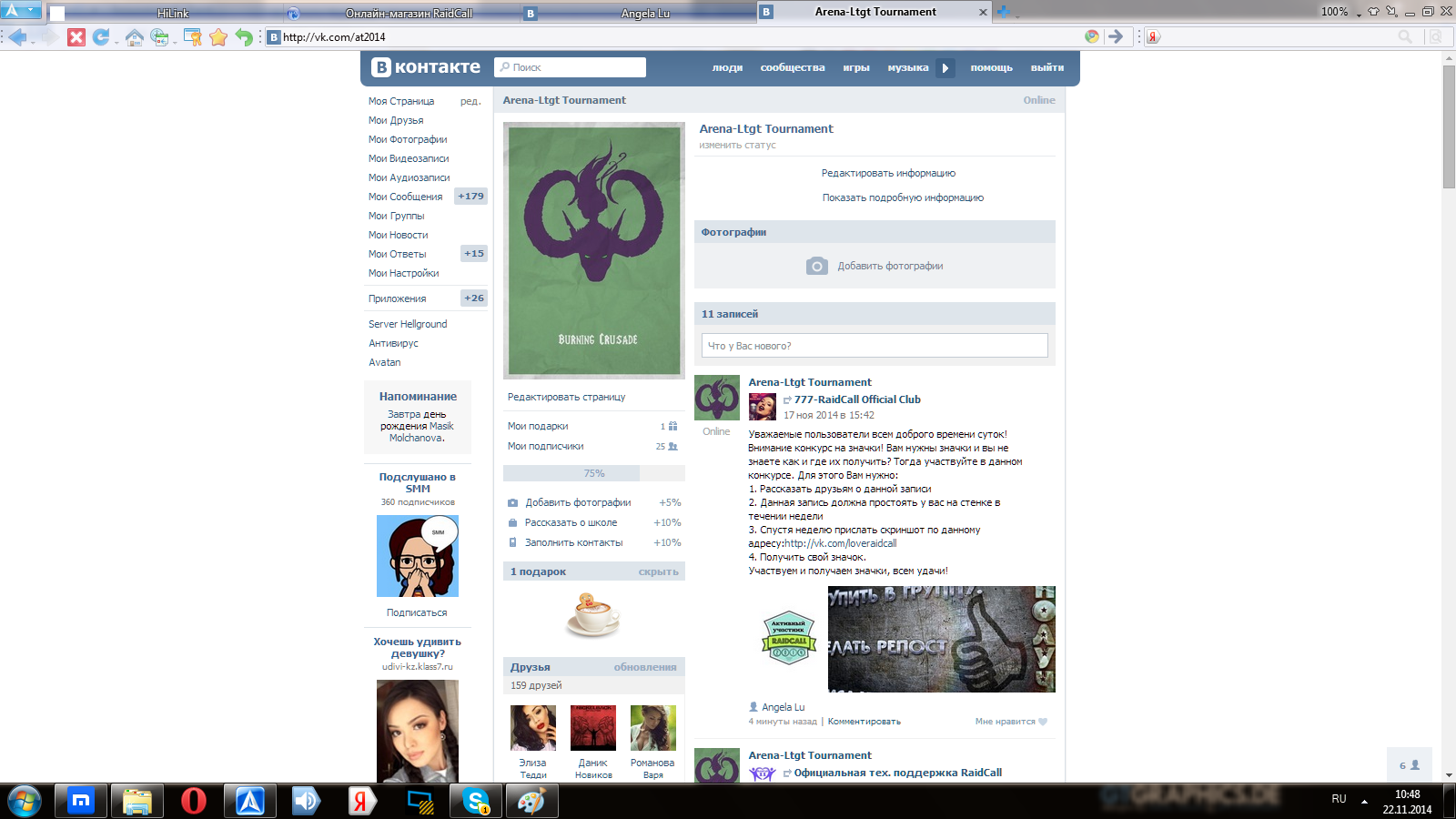Open friend Элиза Тедди's photo

click(533, 728)
